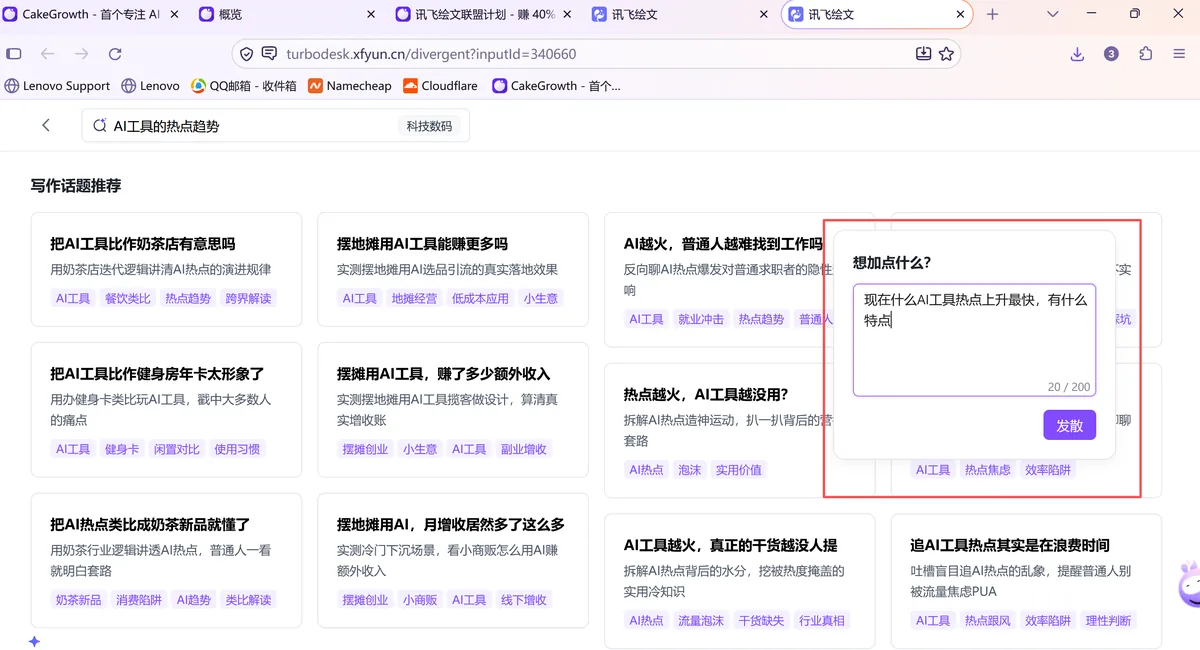Open the browser hamburger menu

click(1180, 54)
